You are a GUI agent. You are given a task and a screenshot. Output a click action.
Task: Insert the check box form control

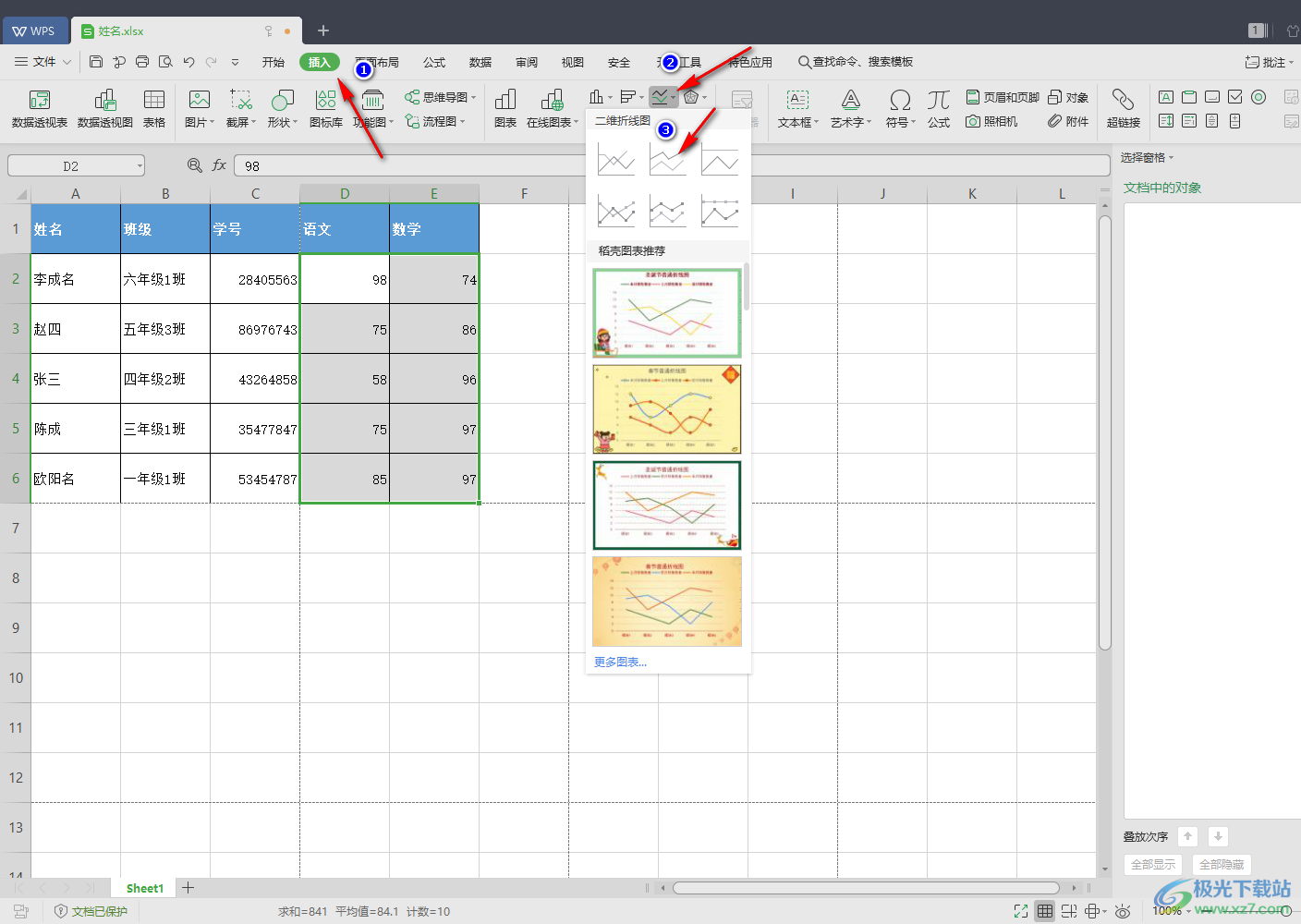tap(1235, 97)
